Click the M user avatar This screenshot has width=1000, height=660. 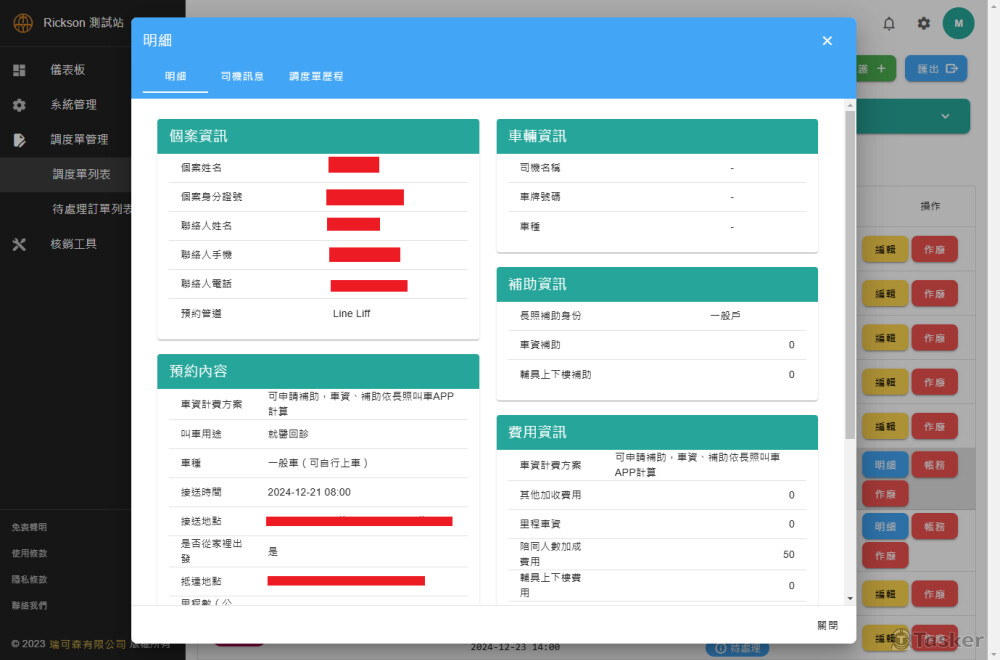click(x=958, y=23)
